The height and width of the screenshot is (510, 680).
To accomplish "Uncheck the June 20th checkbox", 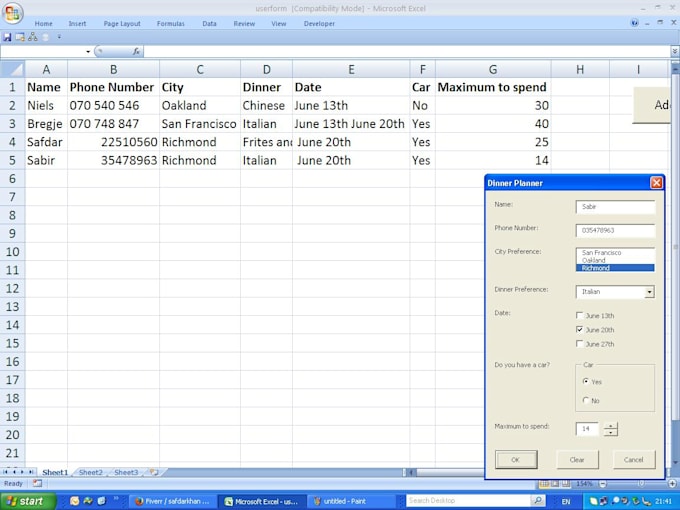I will [x=579, y=330].
